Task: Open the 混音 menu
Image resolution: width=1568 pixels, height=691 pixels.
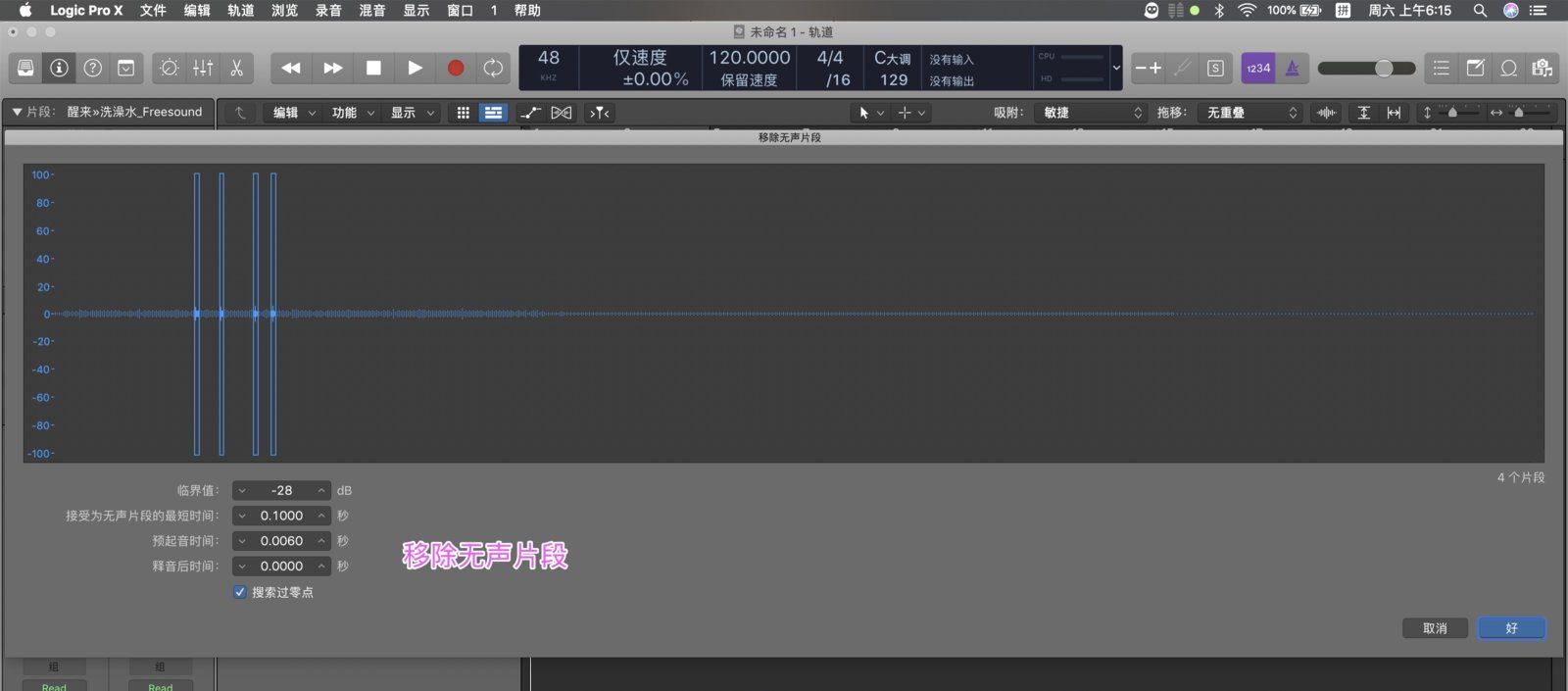Action: [x=372, y=10]
